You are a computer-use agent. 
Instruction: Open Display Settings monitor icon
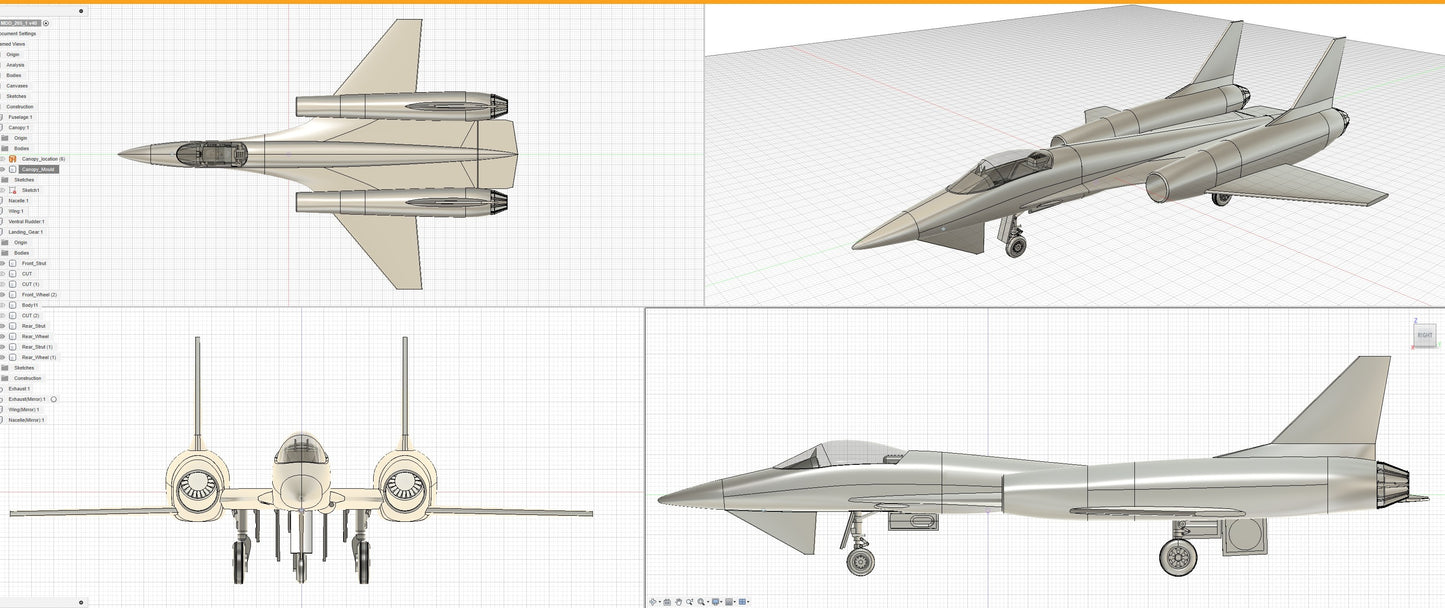pyautogui.click(x=715, y=602)
